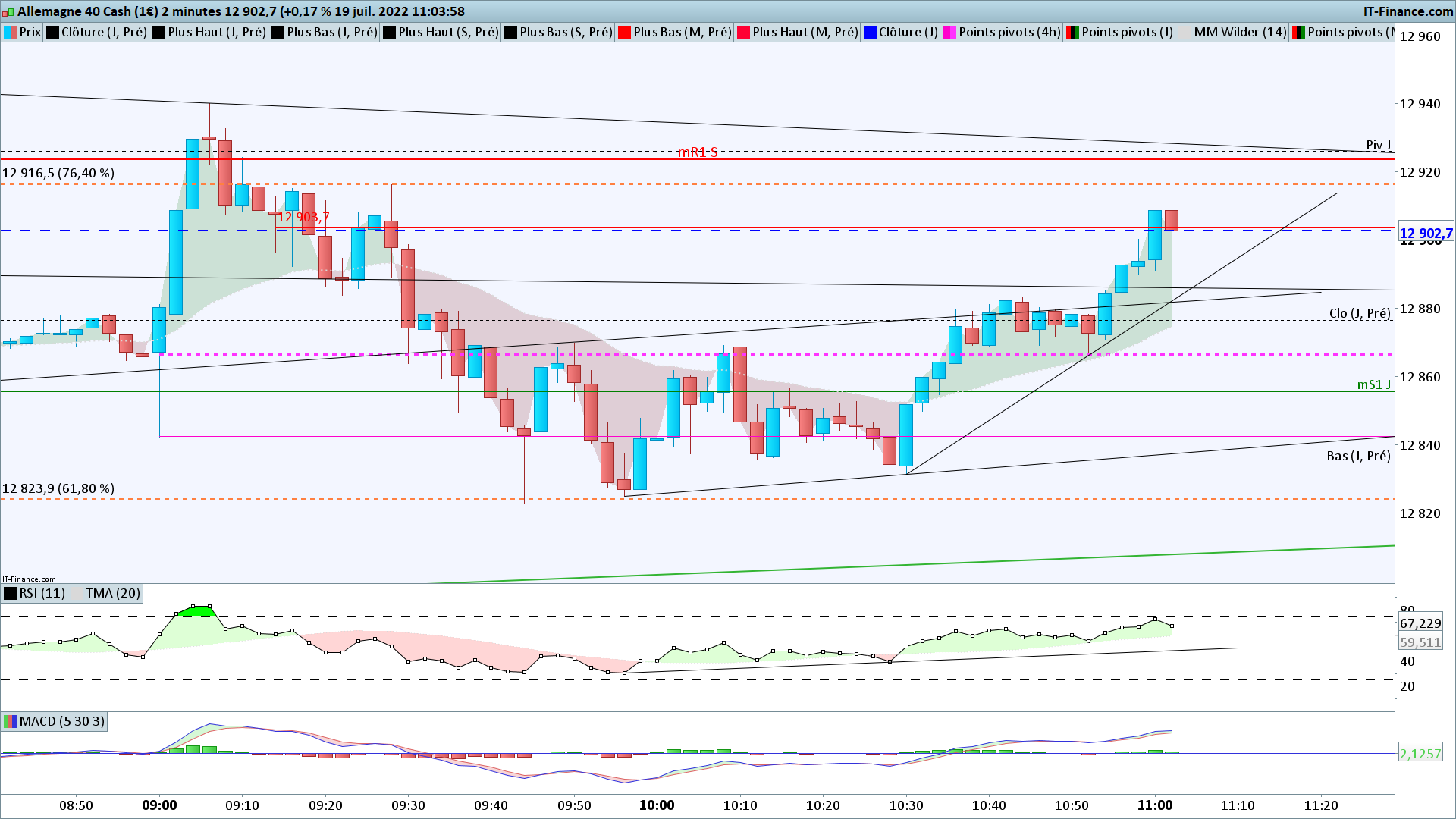1456x819 pixels.
Task: Click the RSI value label 67,229
Action: [1420, 623]
